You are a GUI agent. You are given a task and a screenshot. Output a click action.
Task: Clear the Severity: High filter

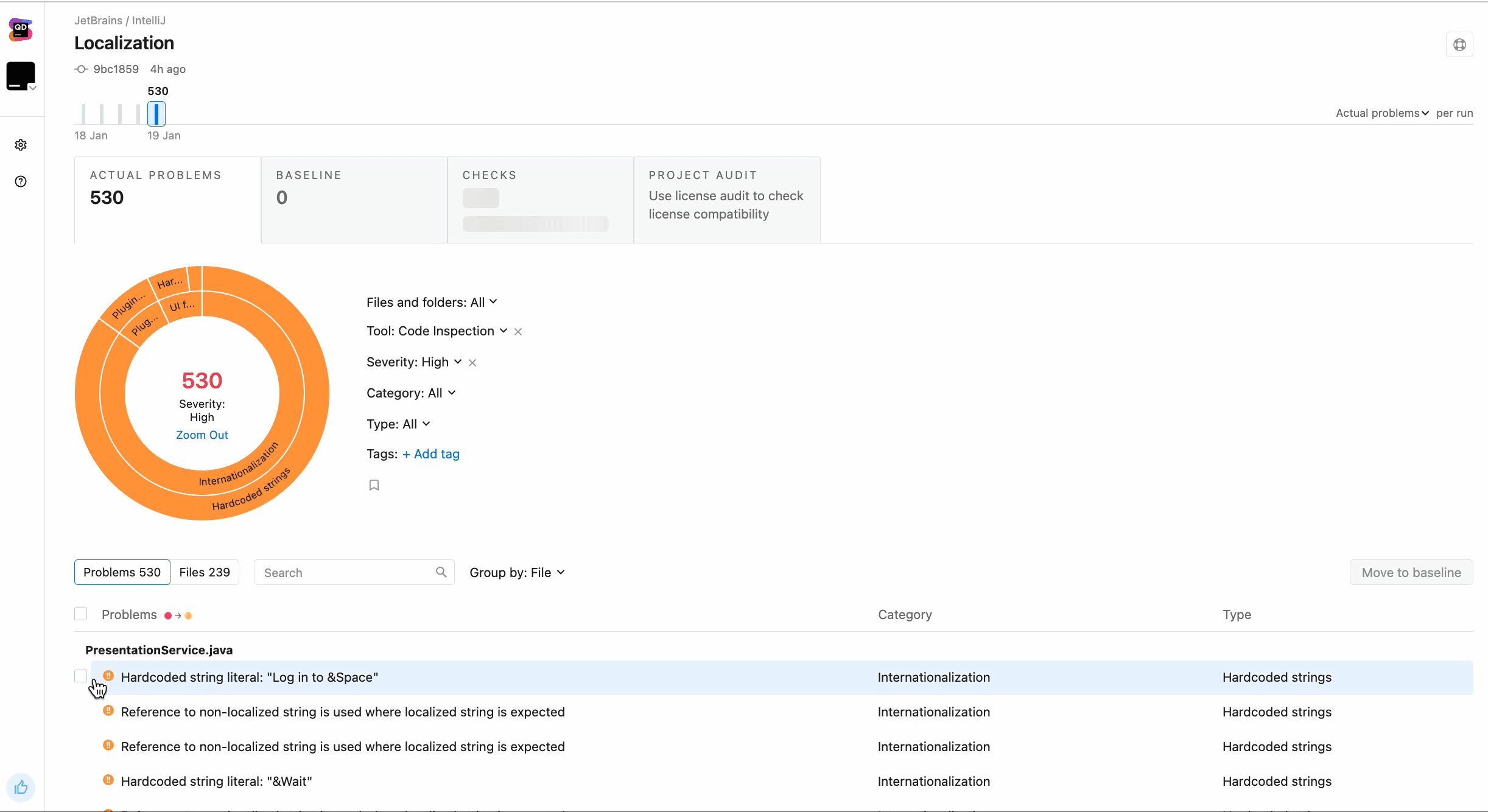[x=472, y=363]
